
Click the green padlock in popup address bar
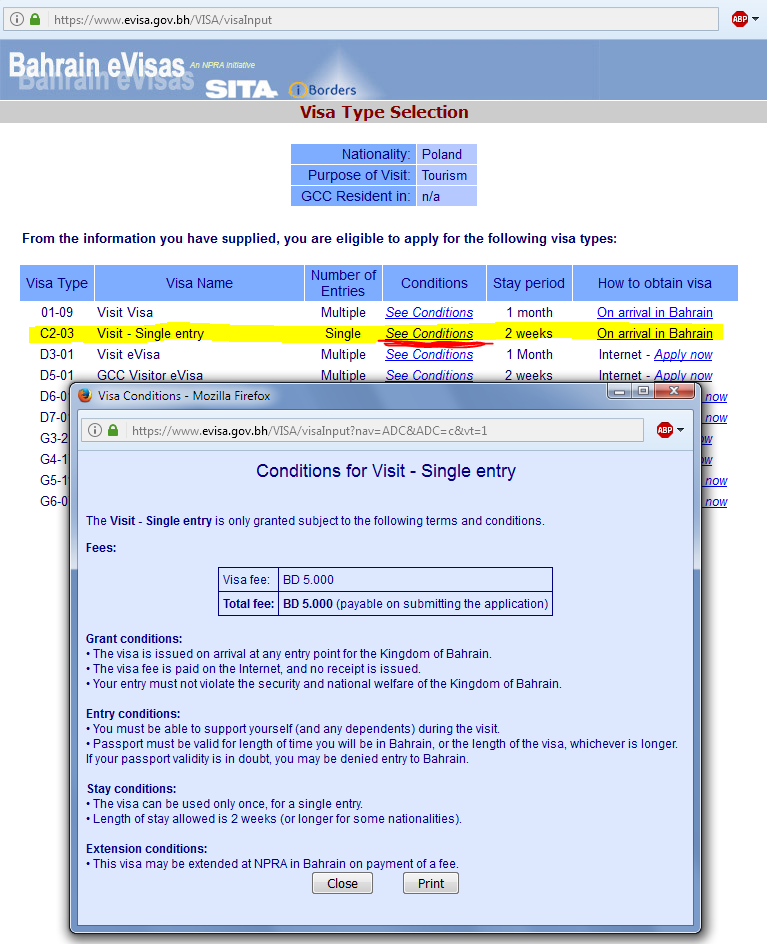pos(113,430)
